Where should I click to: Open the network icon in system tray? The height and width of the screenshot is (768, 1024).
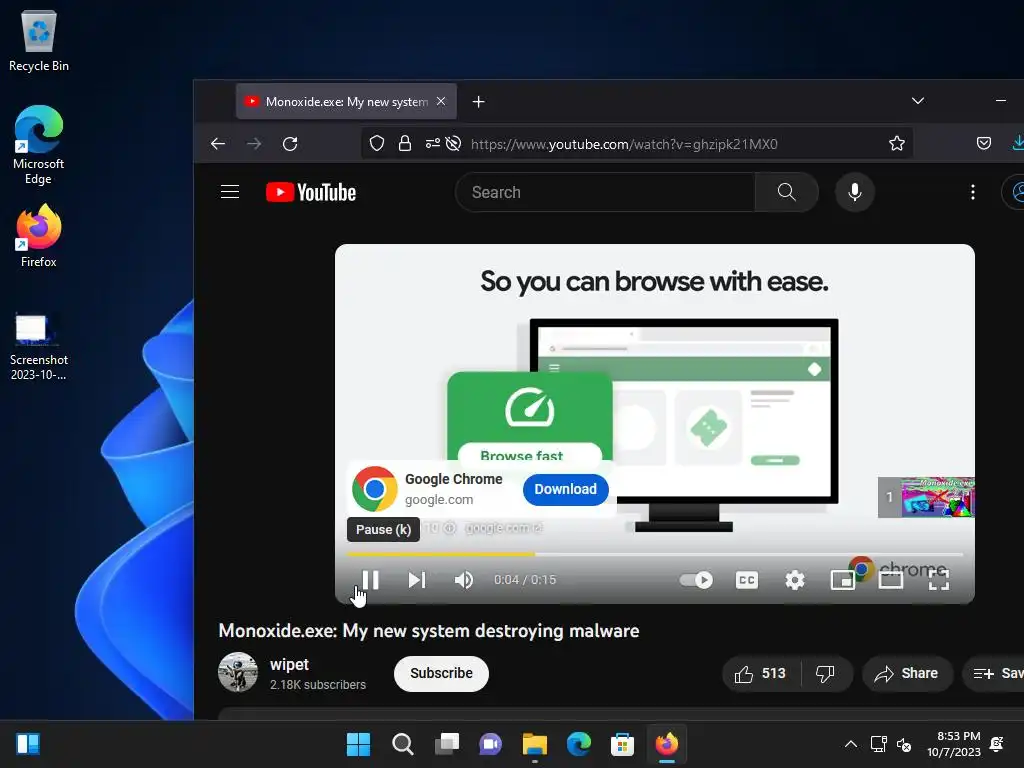click(878, 744)
